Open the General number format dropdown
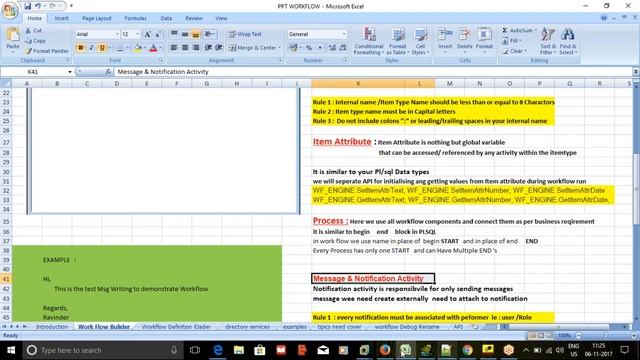The image size is (640, 360). click(344, 34)
